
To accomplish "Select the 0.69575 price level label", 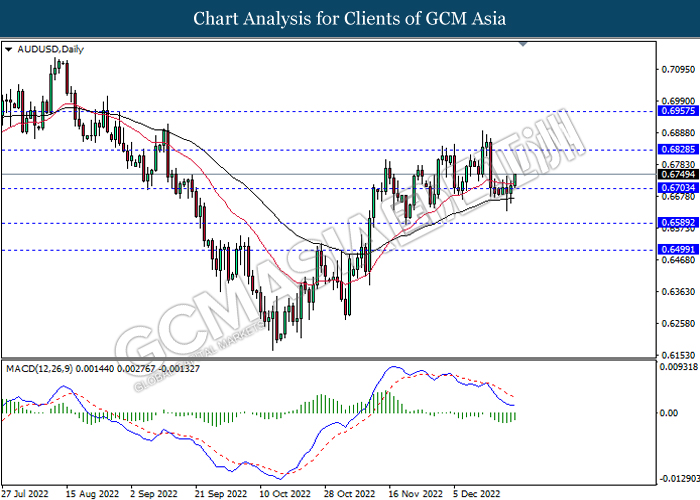I will (x=678, y=111).
